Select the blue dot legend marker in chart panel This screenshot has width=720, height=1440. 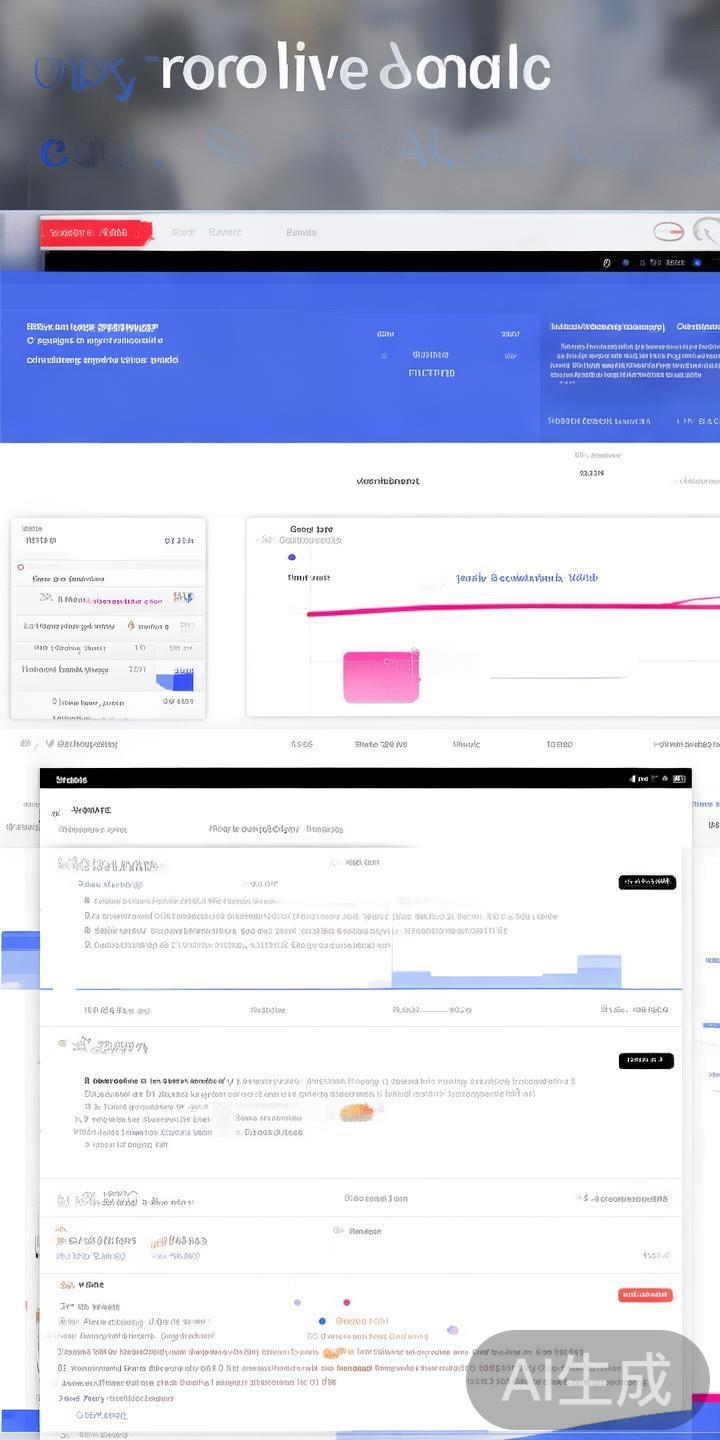pos(292,557)
